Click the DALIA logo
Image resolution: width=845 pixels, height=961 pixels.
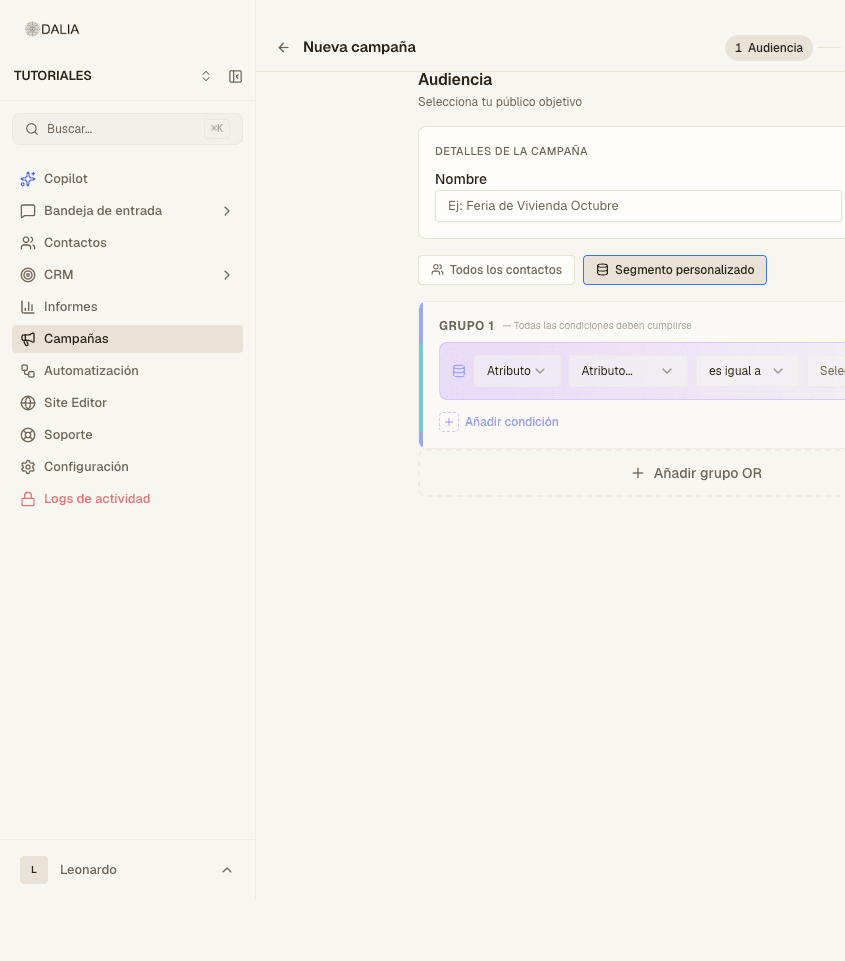52,29
